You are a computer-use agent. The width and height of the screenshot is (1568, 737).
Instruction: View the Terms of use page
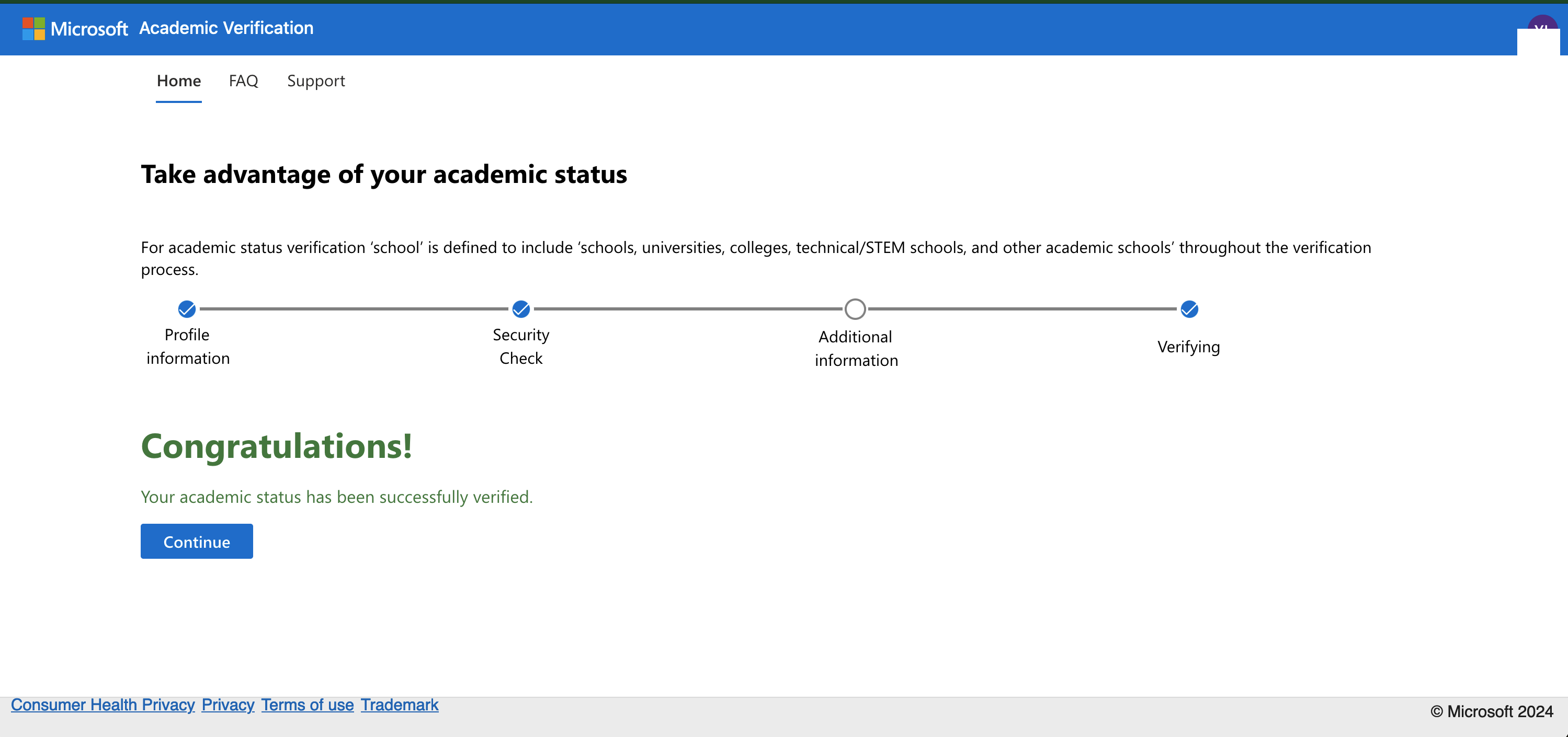(x=308, y=705)
